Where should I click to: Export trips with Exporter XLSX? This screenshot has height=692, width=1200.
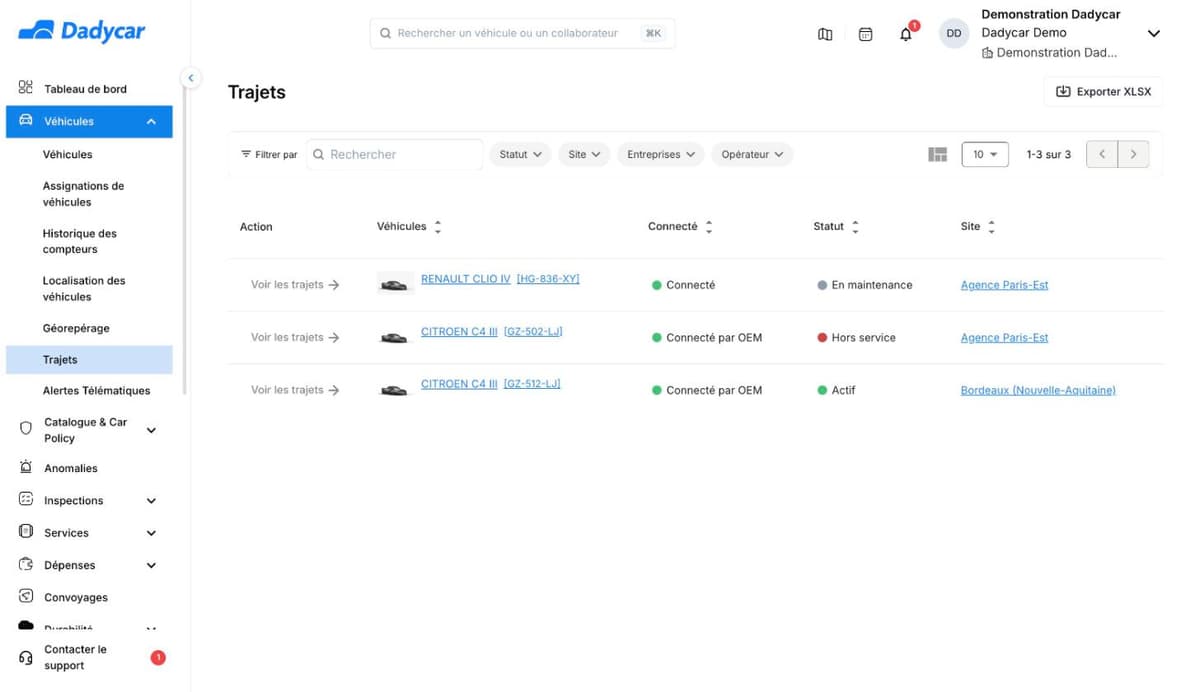tap(1103, 92)
